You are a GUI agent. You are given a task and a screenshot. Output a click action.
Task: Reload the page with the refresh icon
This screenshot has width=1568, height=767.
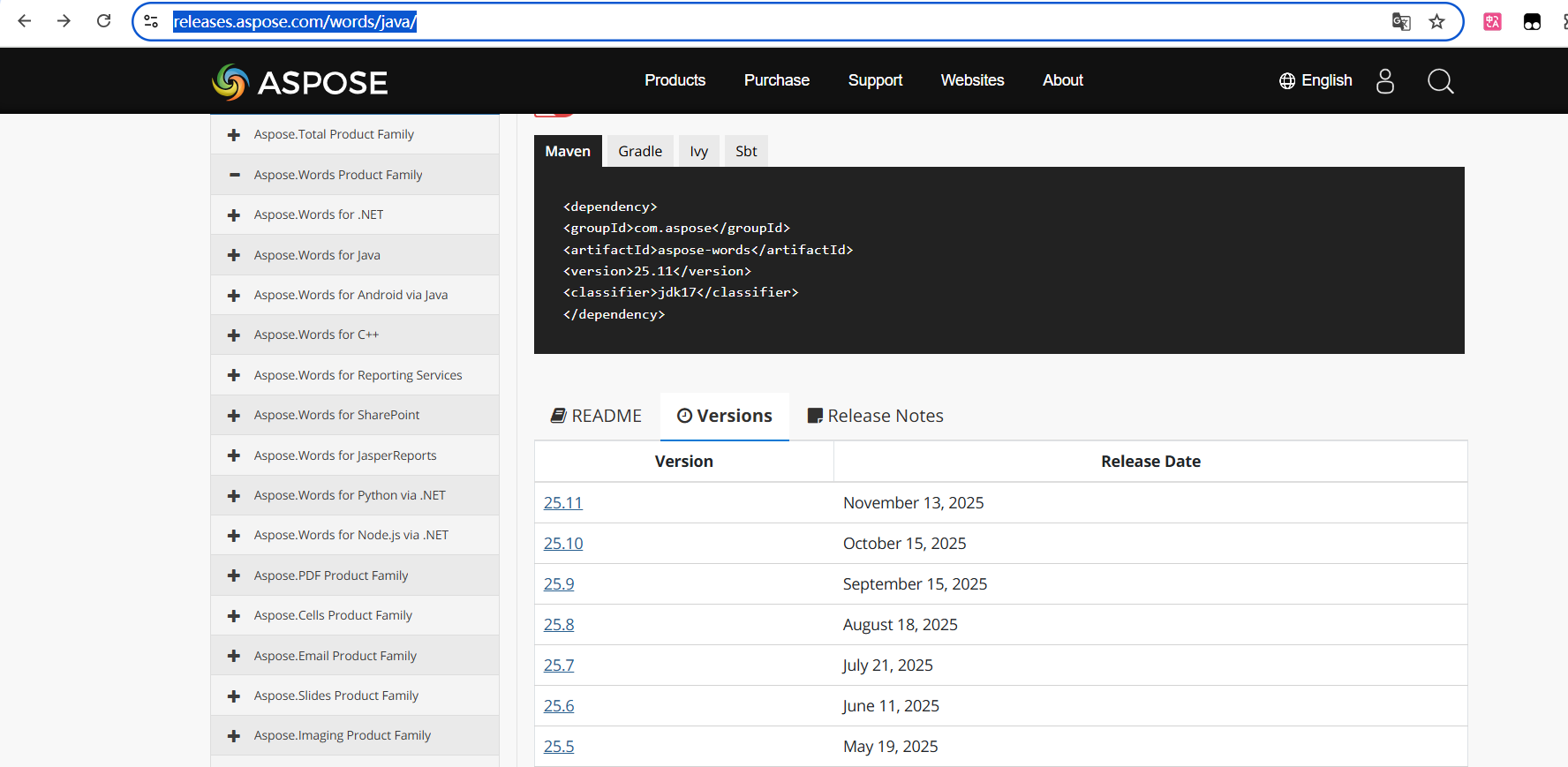103,21
